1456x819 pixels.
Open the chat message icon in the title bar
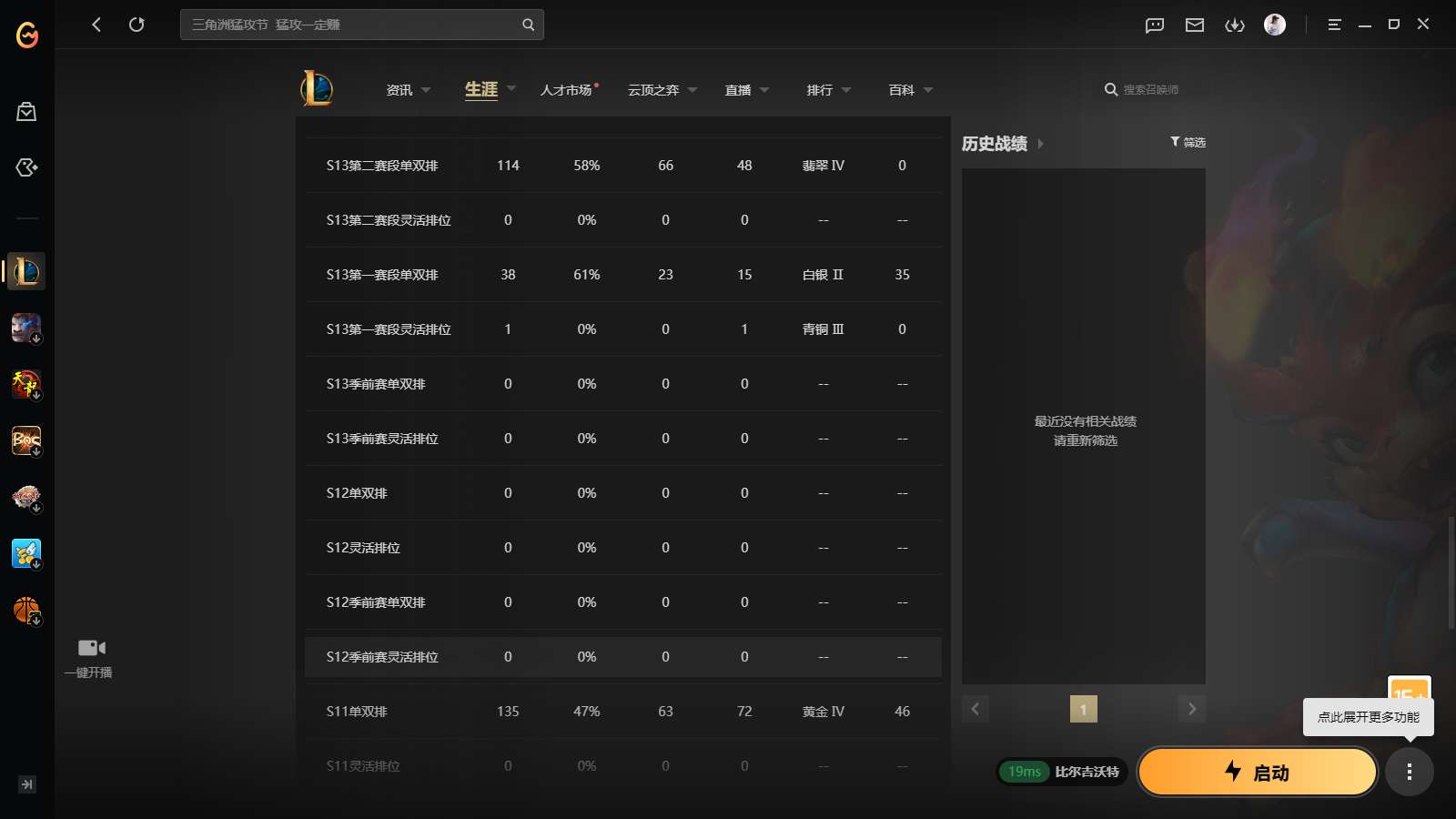click(x=1155, y=25)
